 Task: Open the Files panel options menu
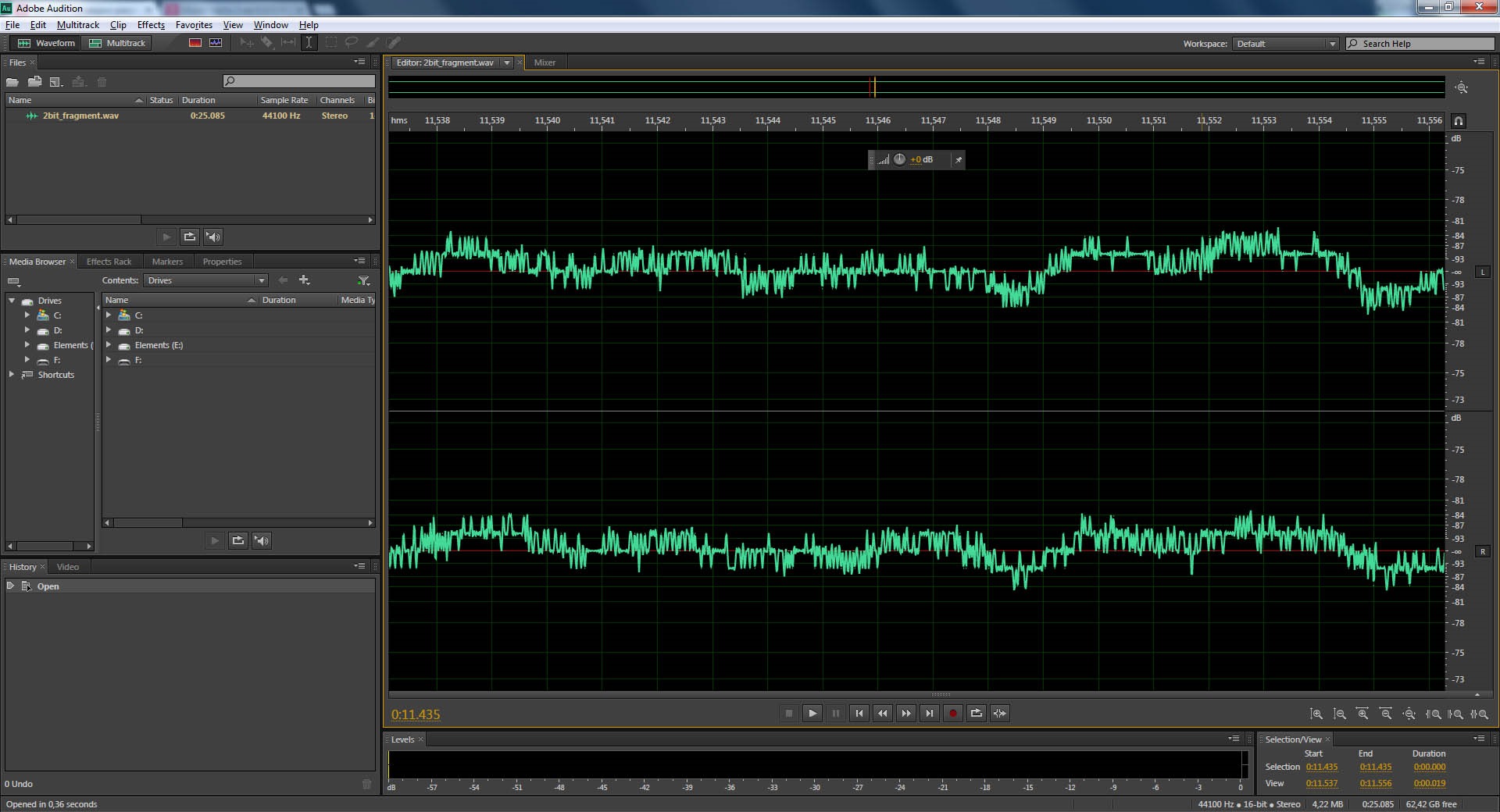tap(359, 62)
